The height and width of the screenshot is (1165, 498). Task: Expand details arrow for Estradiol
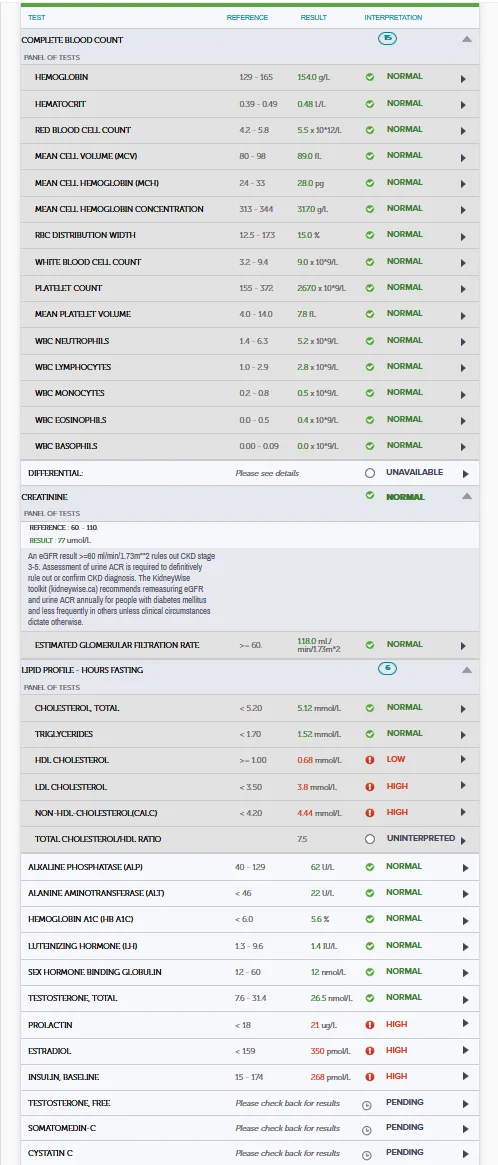click(x=465, y=1051)
